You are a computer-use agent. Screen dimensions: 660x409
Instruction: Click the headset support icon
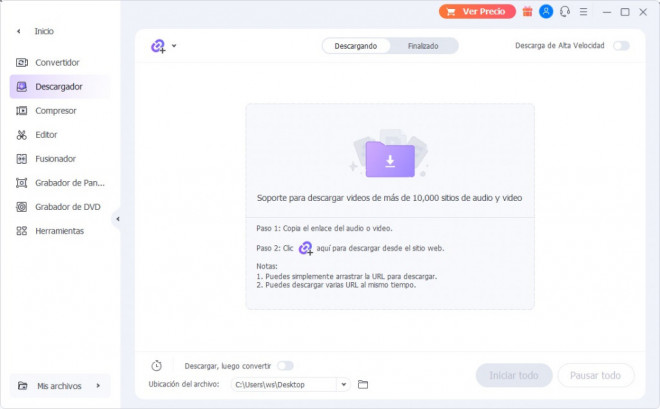pos(565,12)
